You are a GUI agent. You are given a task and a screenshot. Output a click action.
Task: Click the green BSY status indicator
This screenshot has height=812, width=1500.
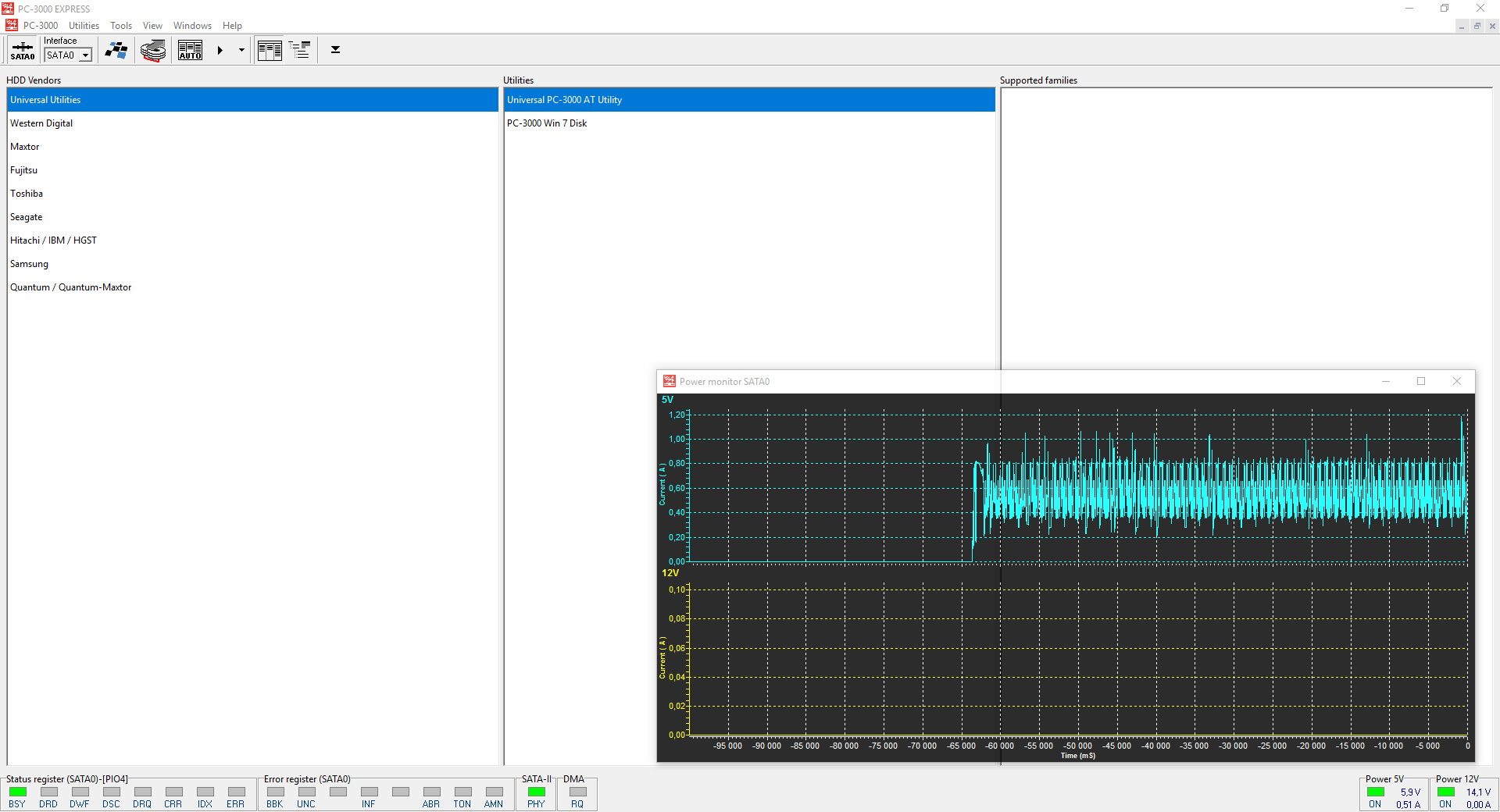[17, 792]
